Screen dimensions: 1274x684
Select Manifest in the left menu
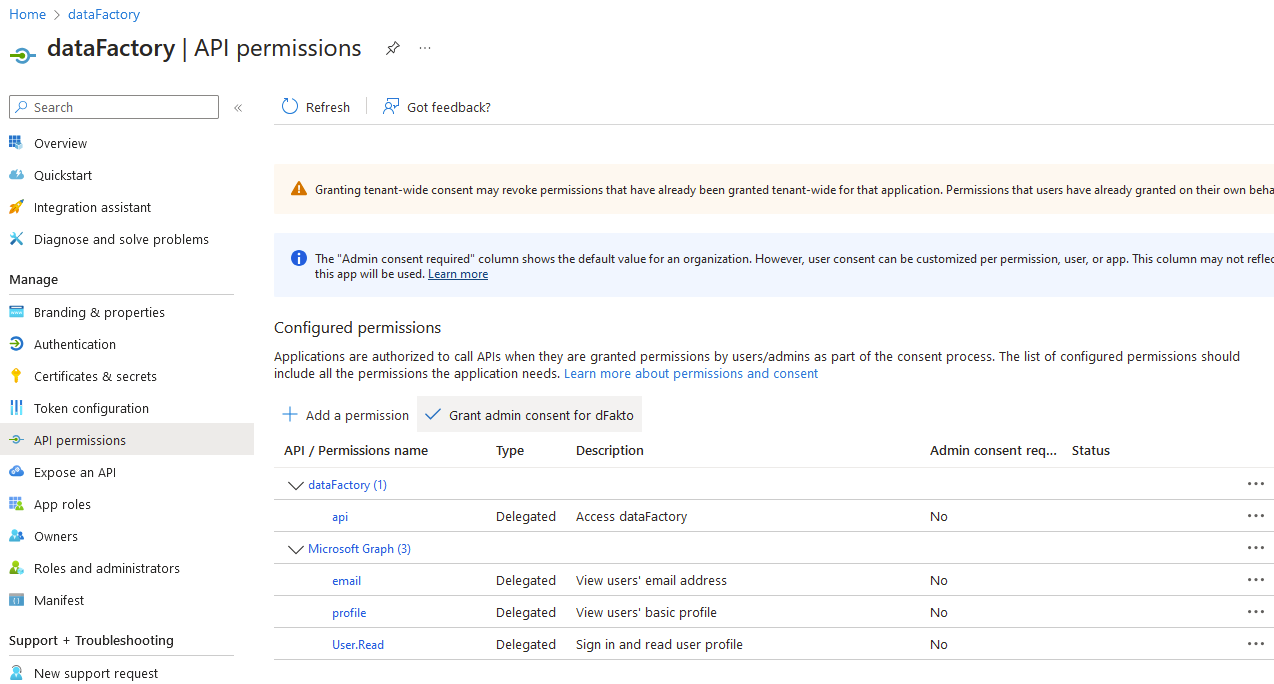tap(59, 600)
